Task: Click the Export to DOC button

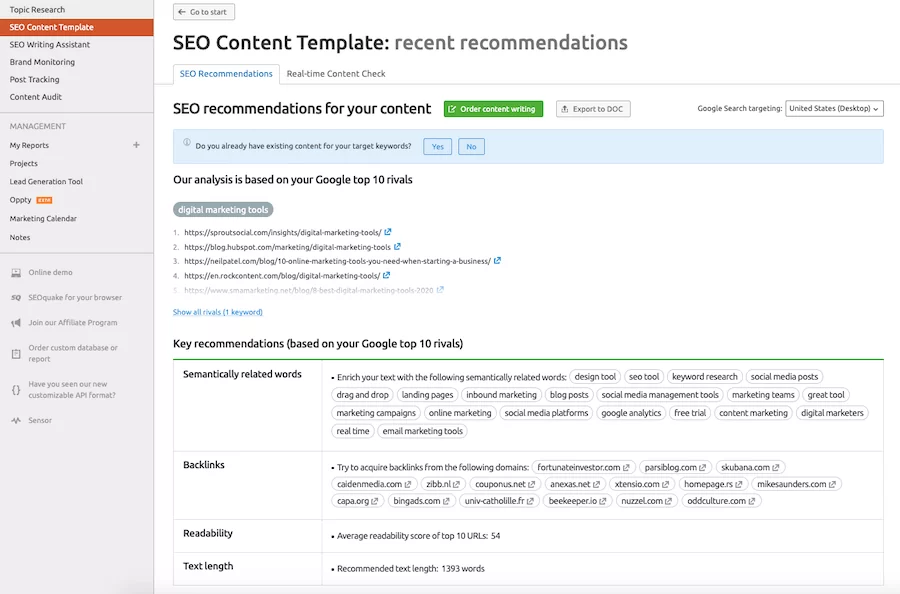Action: coord(593,108)
